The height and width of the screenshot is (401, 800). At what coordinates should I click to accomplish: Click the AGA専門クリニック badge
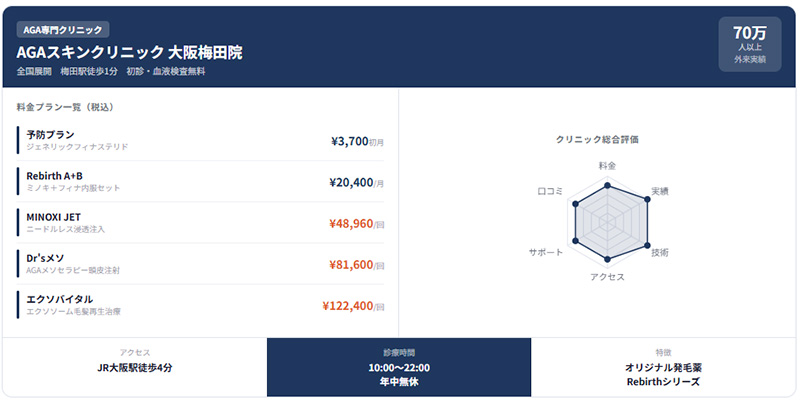pos(63,30)
